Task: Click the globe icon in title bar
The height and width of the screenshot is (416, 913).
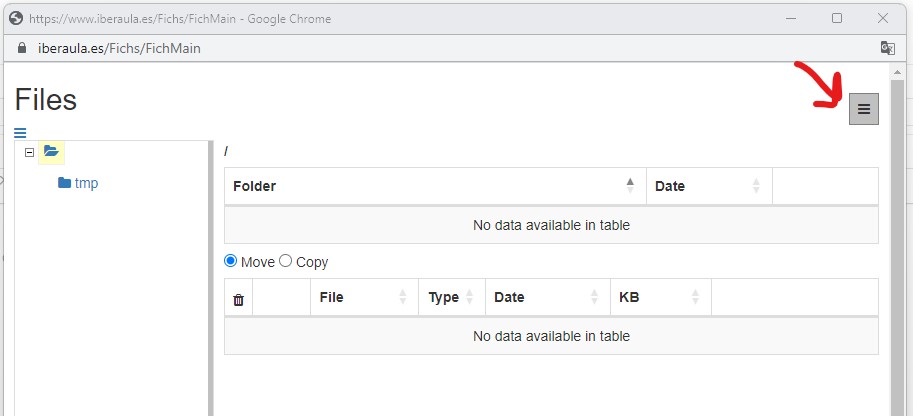Action: 16,18
